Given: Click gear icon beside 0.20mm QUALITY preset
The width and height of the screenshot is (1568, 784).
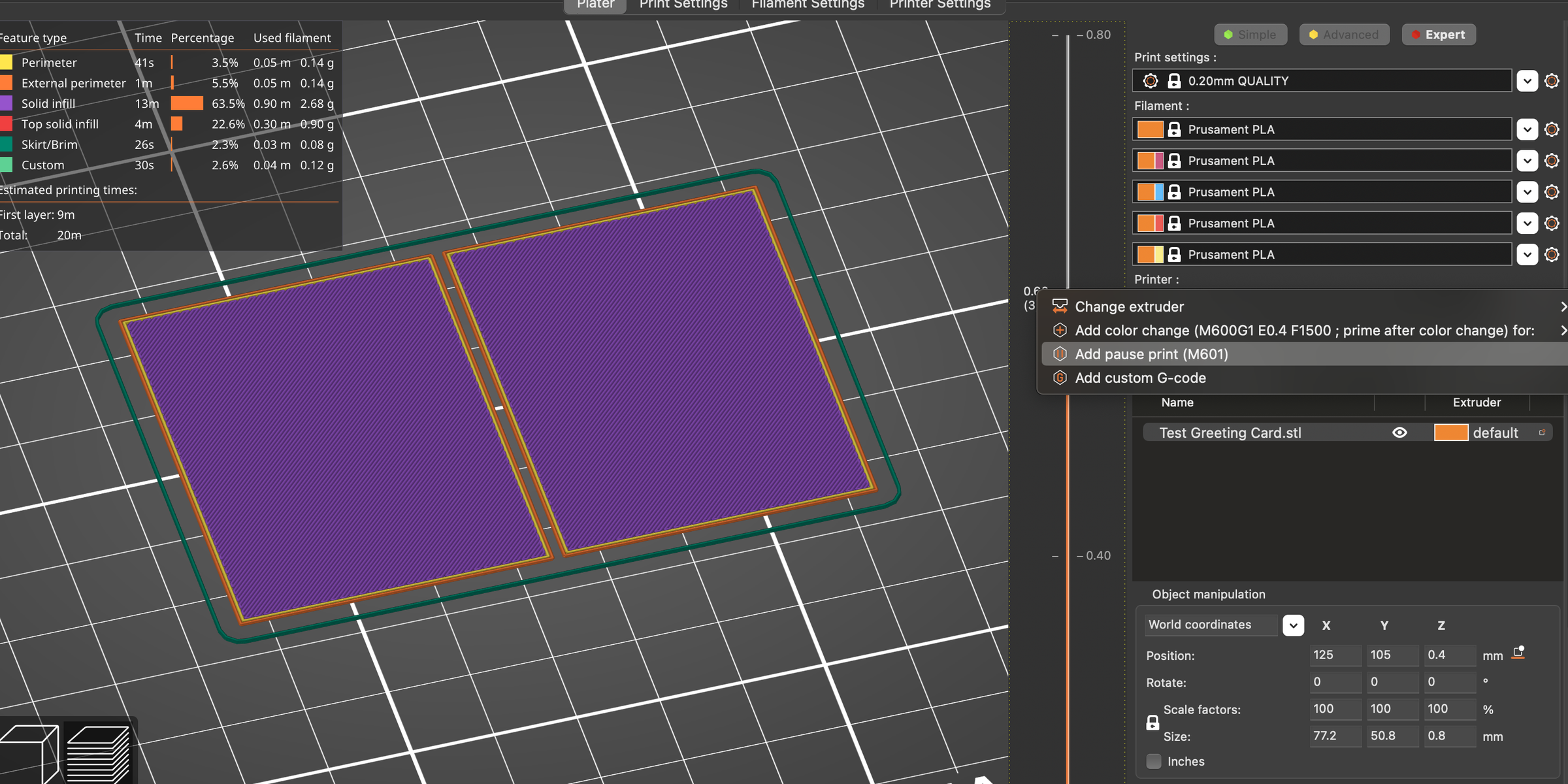Looking at the screenshot, I should pyautogui.click(x=1552, y=81).
